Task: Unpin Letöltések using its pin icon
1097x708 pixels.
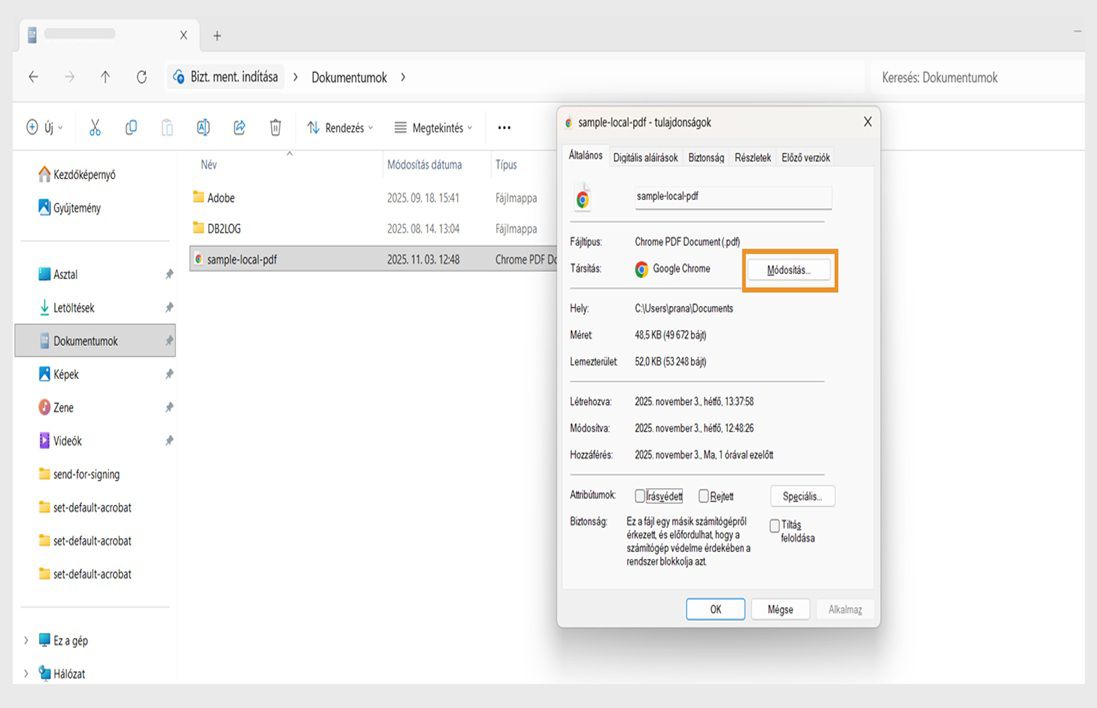Action: (x=169, y=307)
